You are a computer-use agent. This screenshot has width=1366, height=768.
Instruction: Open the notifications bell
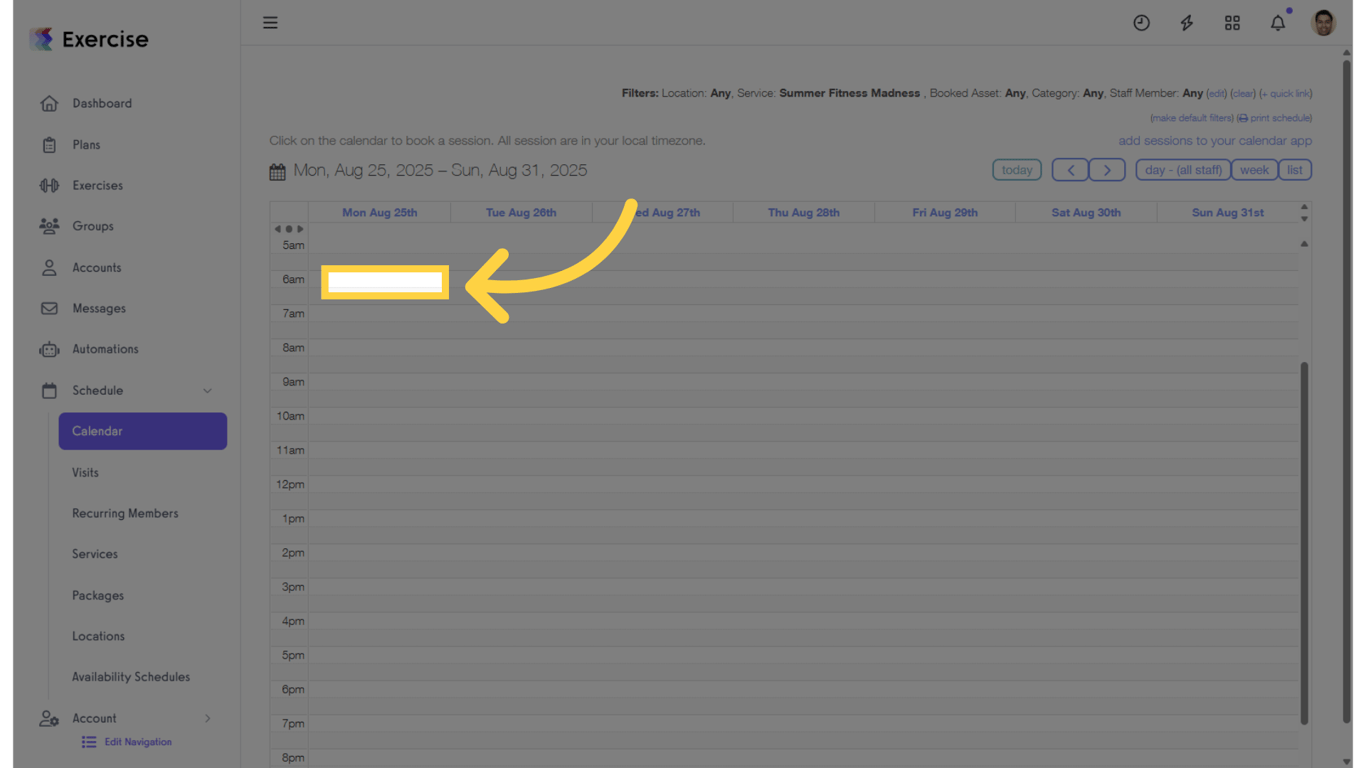[x=1278, y=23]
